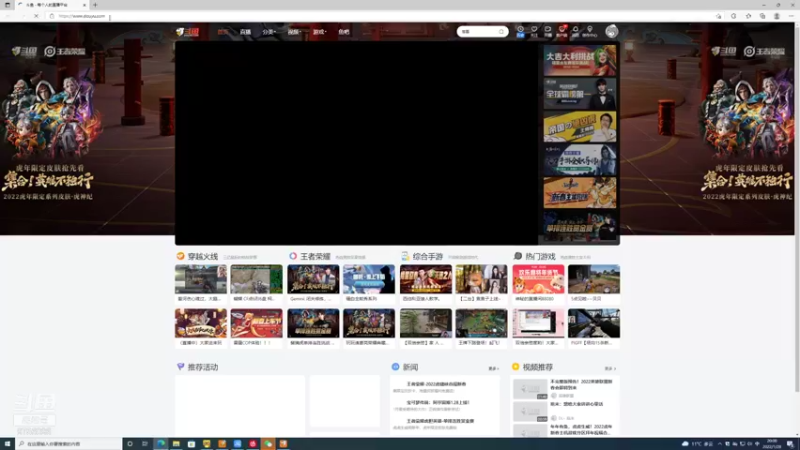This screenshot has width=800, height=450.
Task: Open the 鱼吧 nav item
Action: click(x=344, y=32)
